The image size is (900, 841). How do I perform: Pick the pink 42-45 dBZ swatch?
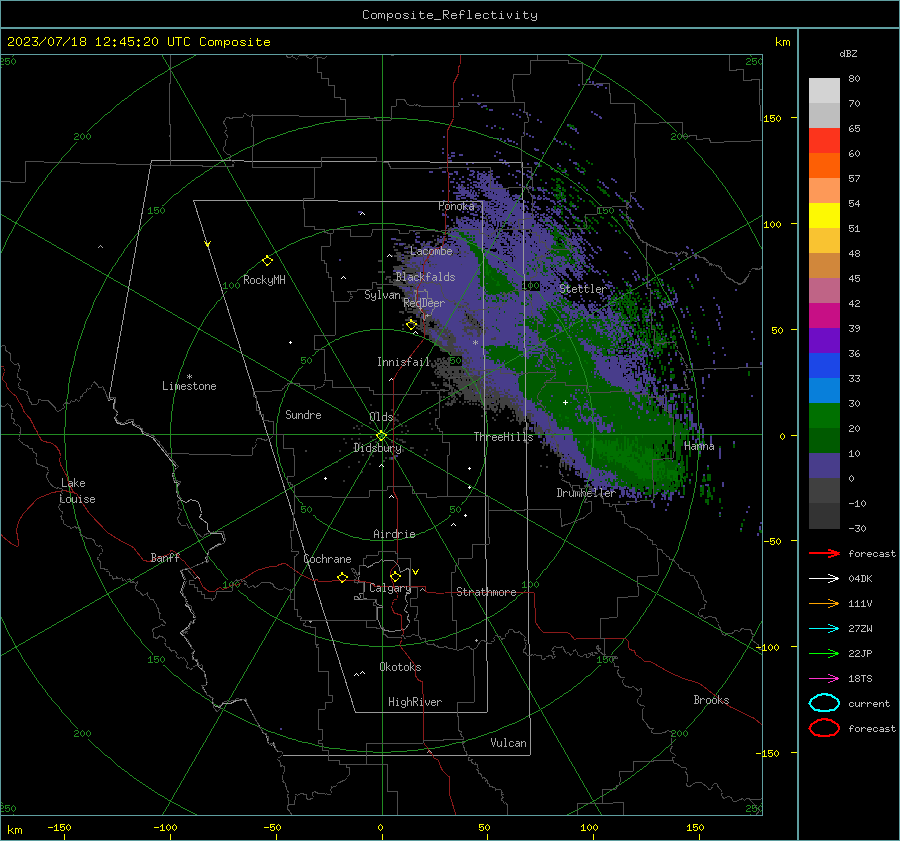(824, 291)
